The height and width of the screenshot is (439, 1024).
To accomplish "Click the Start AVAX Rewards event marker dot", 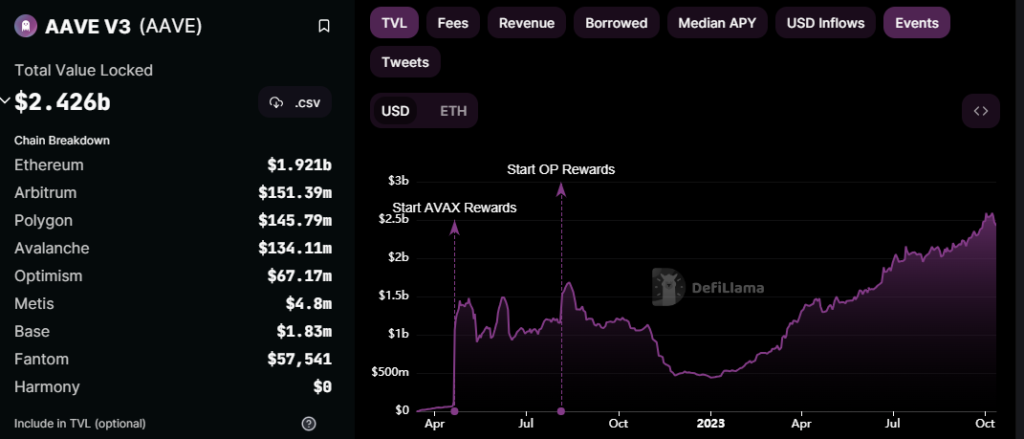I will coord(455,410).
